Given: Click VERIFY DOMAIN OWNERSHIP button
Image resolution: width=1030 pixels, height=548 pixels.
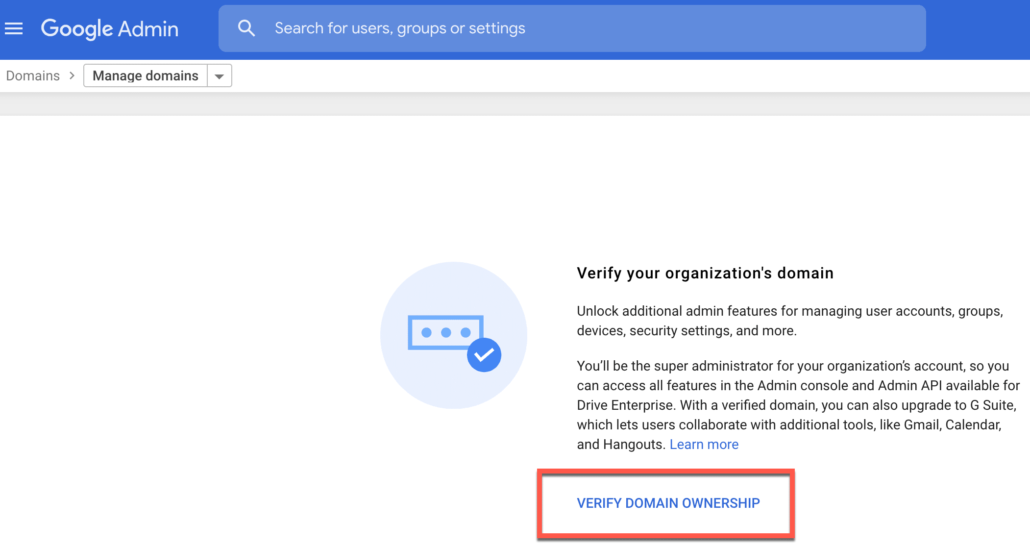Looking at the screenshot, I should (668, 503).
